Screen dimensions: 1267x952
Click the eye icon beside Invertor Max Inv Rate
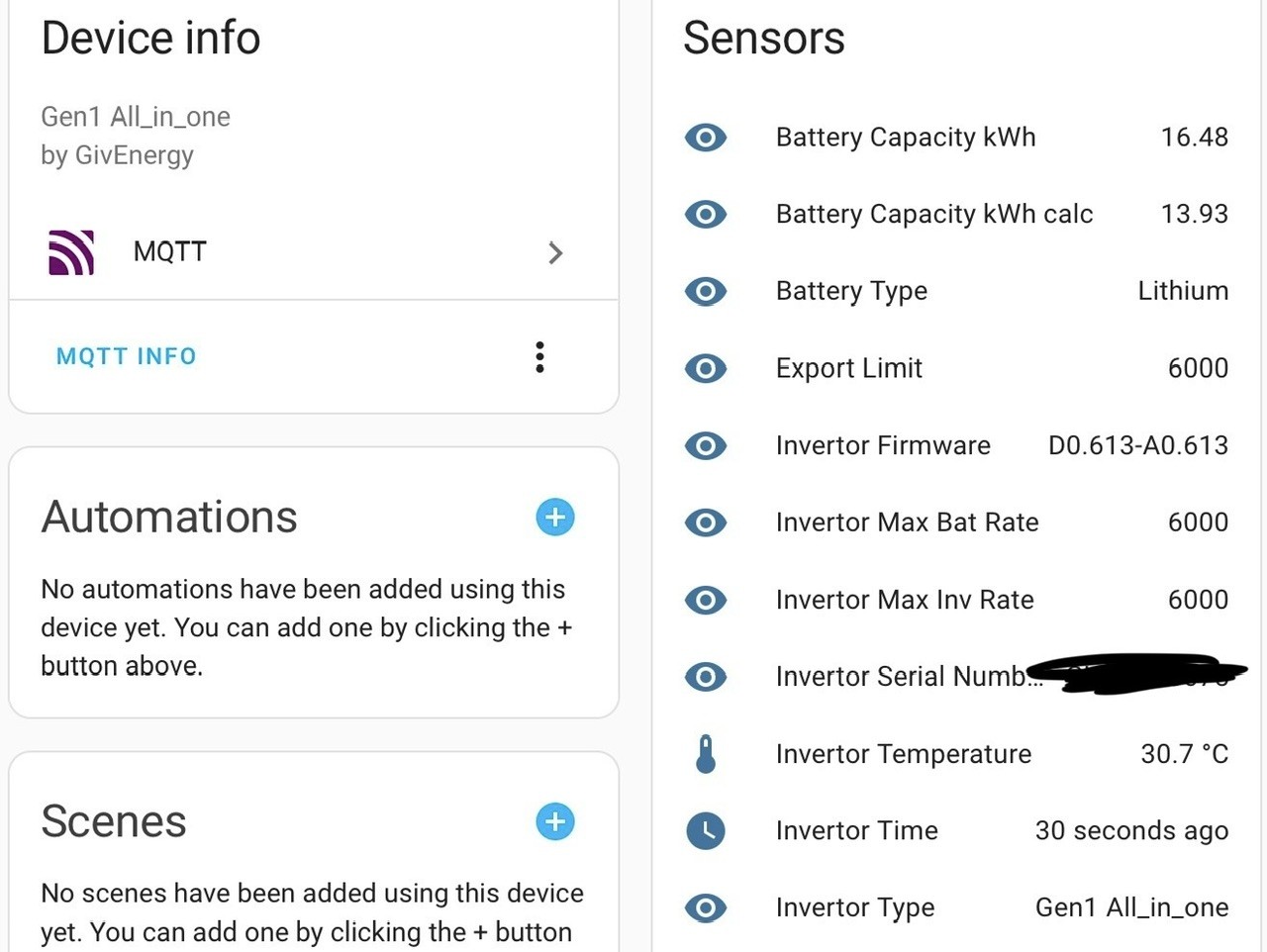706,600
